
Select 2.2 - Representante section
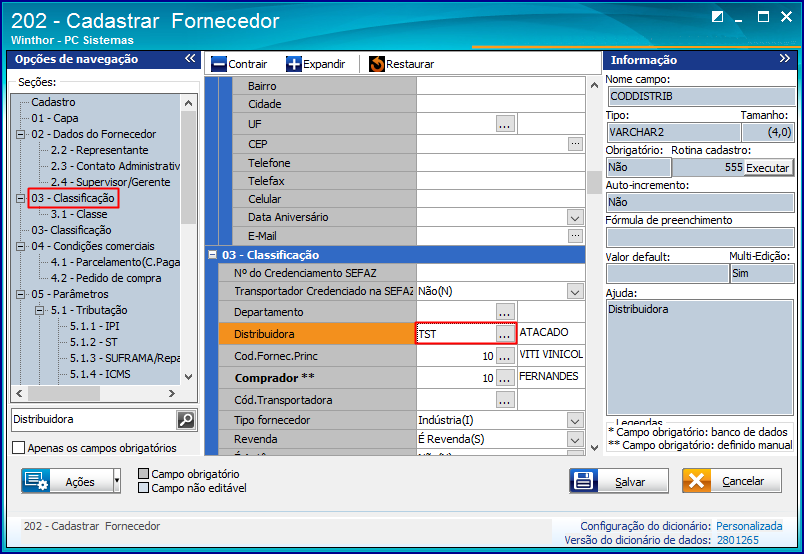(99, 150)
